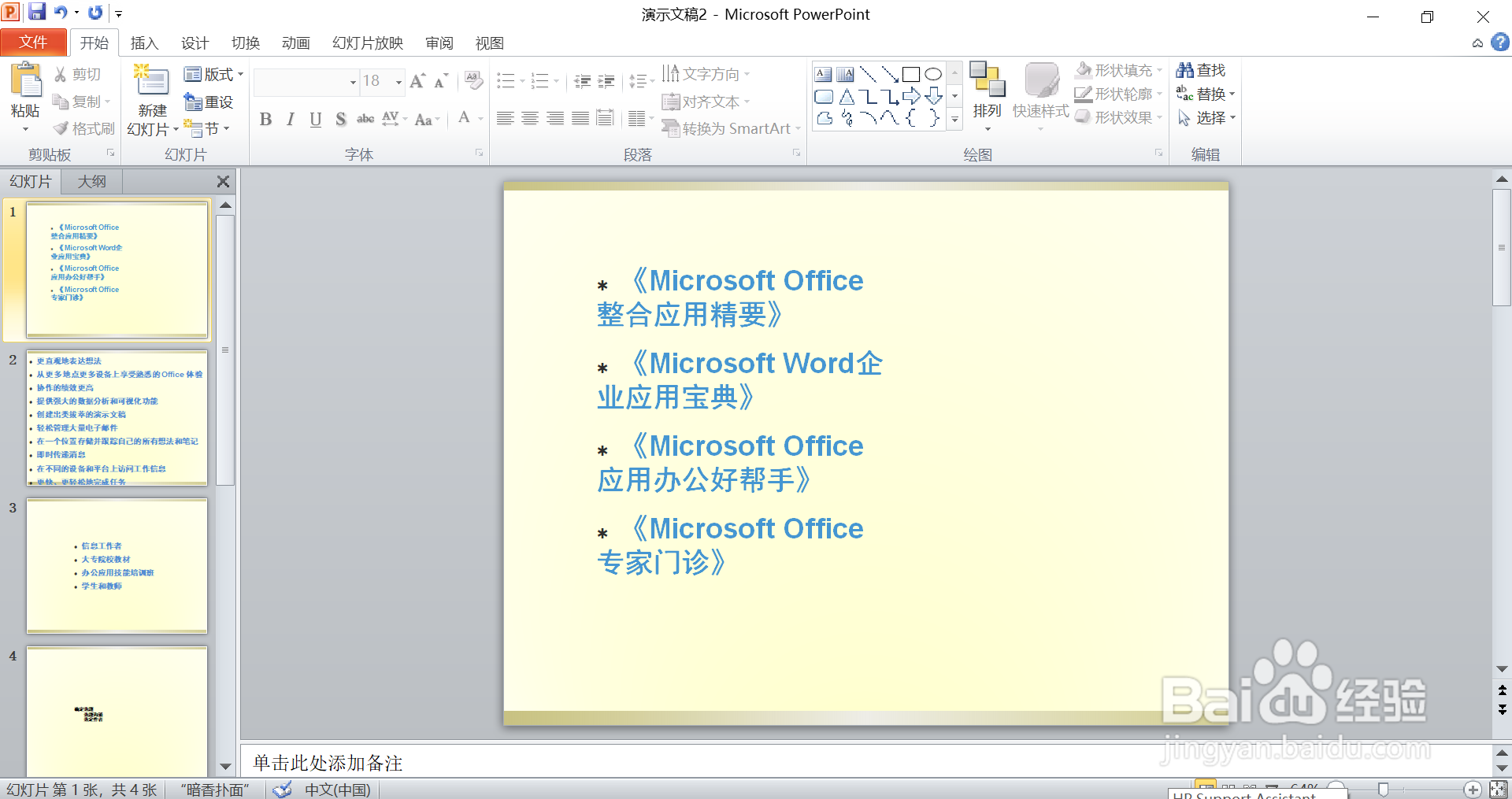1512x799 pixels.
Task: Select the oval shape in shapes gallery
Action: coord(933,74)
